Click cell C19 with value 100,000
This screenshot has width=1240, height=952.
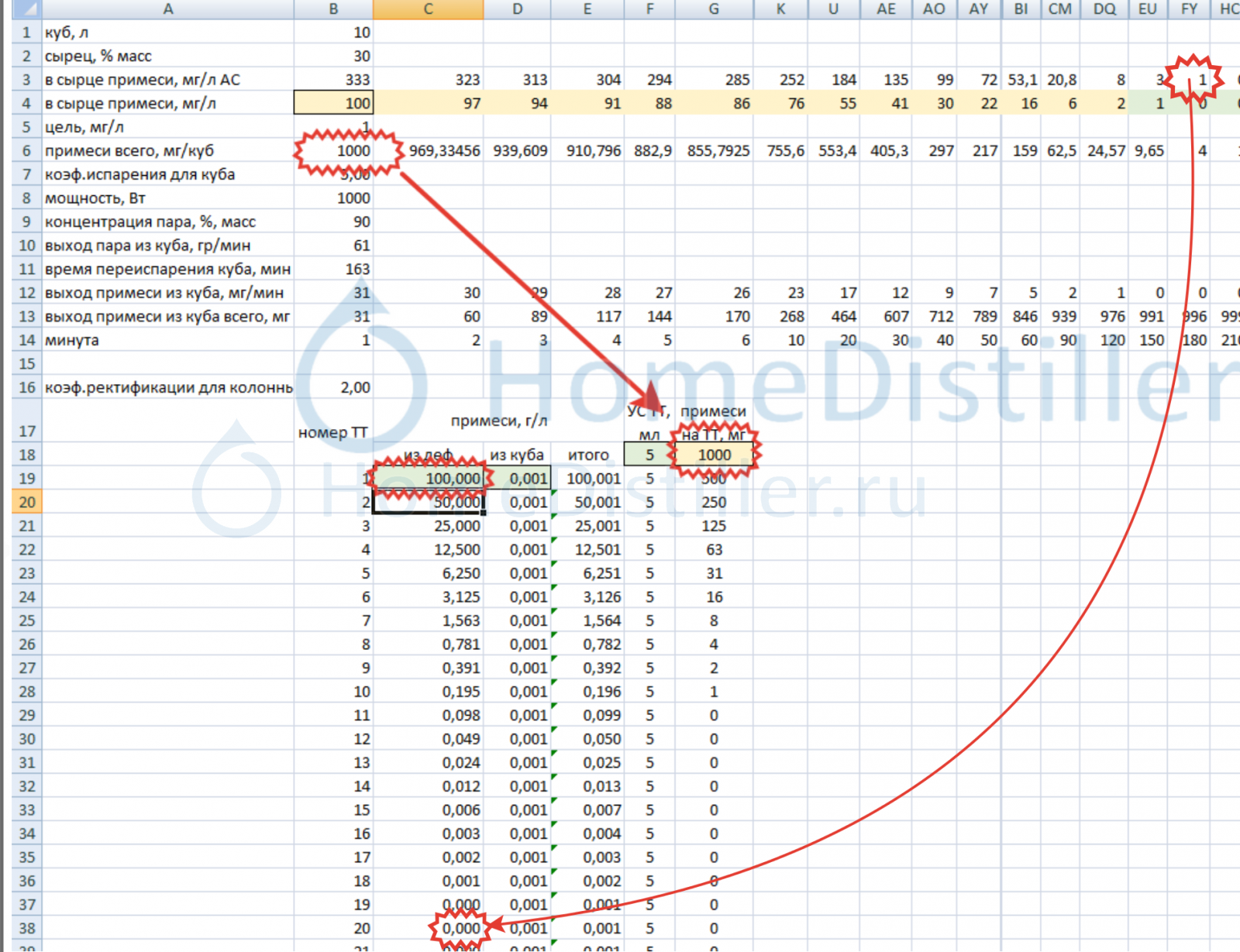click(x=428, y=479)
